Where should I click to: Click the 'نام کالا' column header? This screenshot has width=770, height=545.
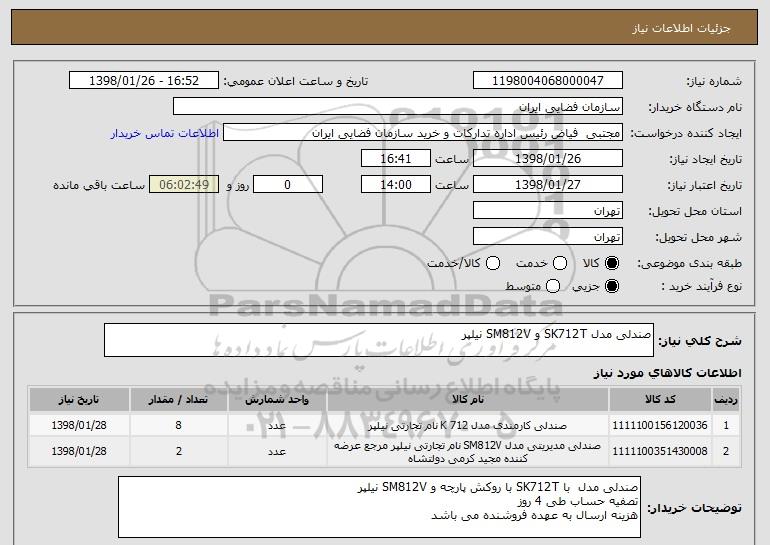(468, 399)
